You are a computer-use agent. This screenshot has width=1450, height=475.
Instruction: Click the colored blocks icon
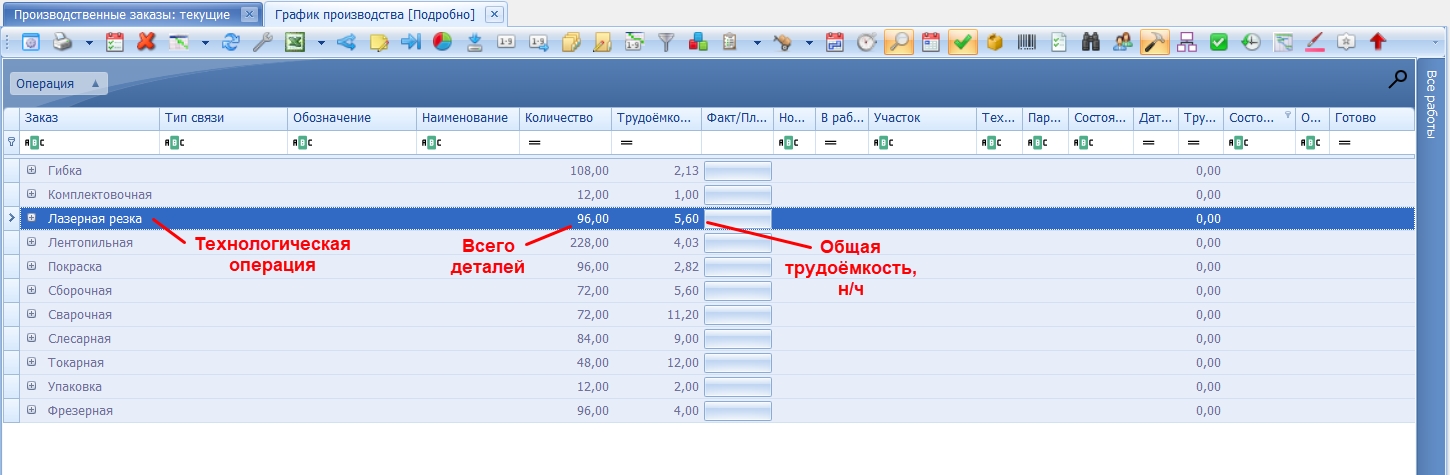click(698, 42)
